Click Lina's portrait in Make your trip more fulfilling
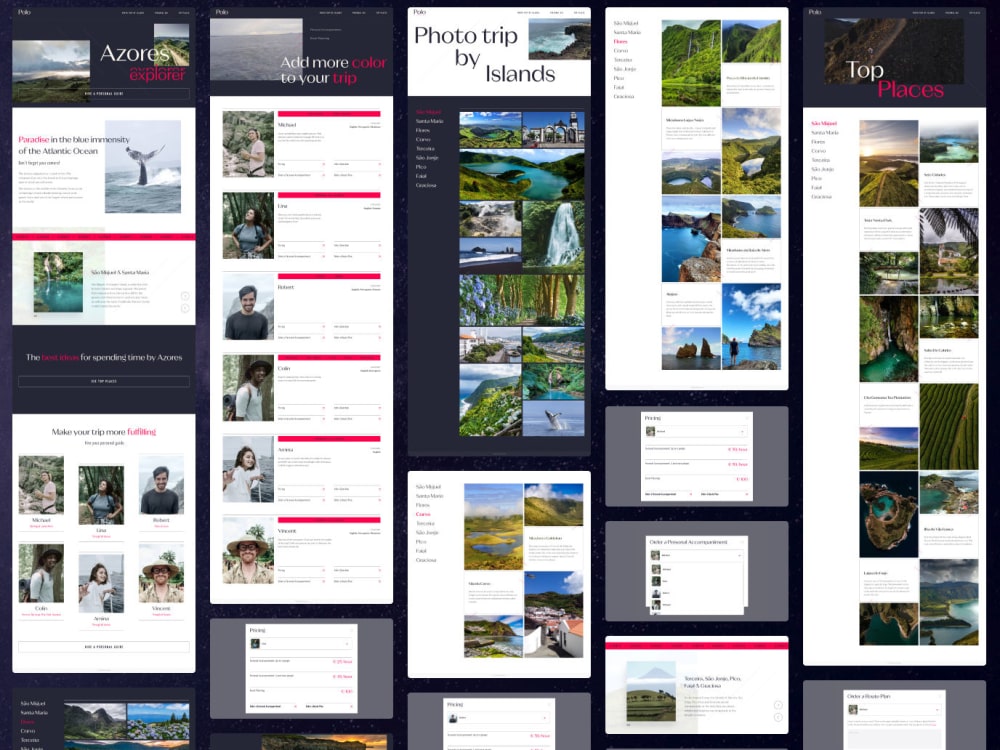 click(x=101, y=495)
